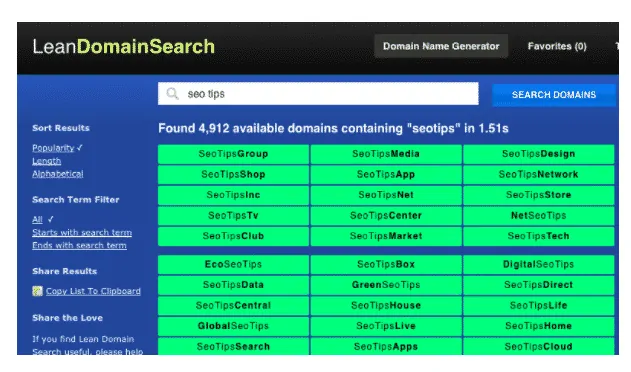
Task: Select the GlobalSeoTips domain result
Action: 233,326
